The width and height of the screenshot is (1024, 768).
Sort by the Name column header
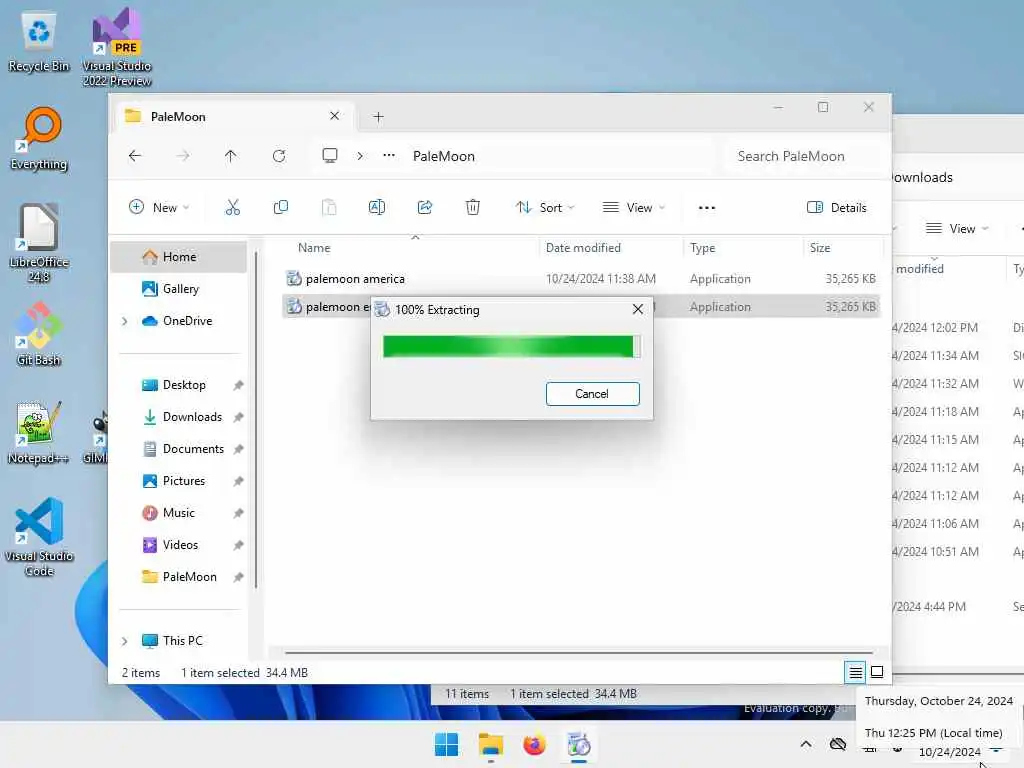(314, 248)
